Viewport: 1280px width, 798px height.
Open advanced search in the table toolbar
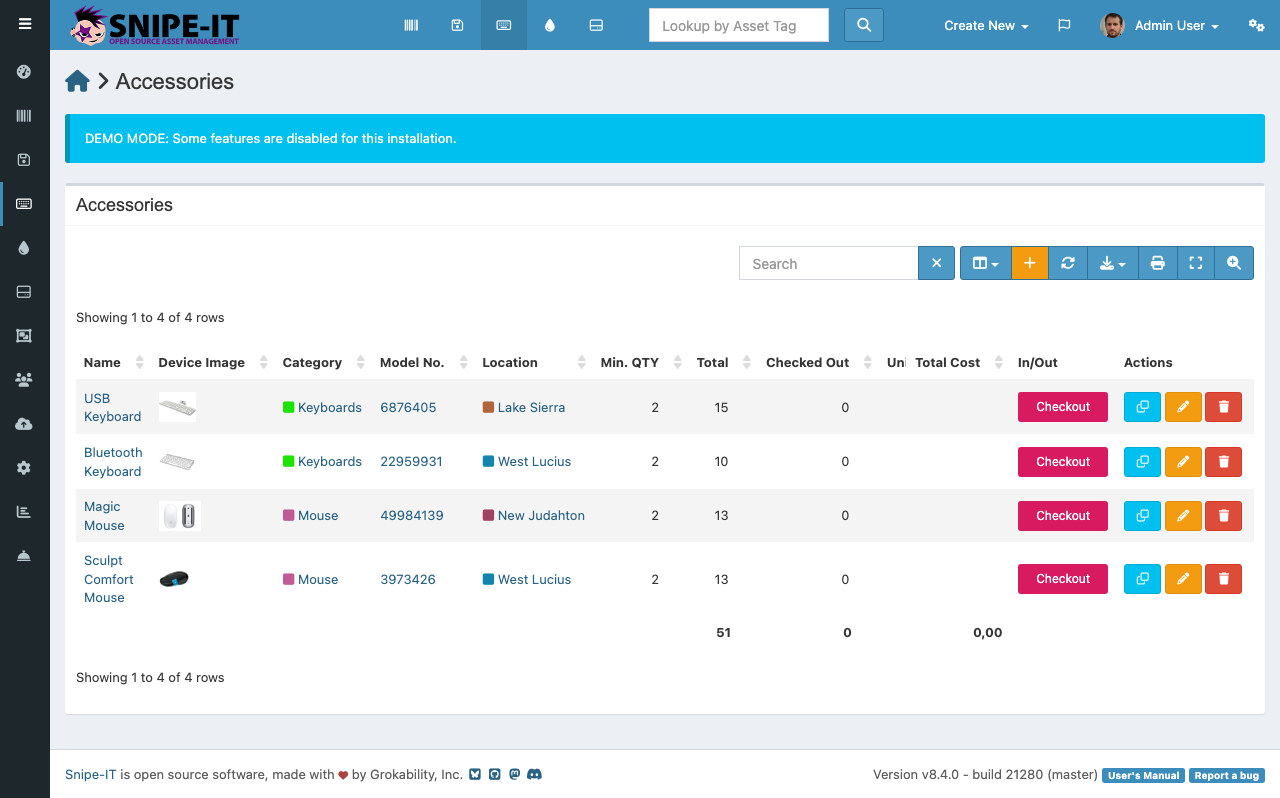pyautogui.click(x=1234, y=263)
